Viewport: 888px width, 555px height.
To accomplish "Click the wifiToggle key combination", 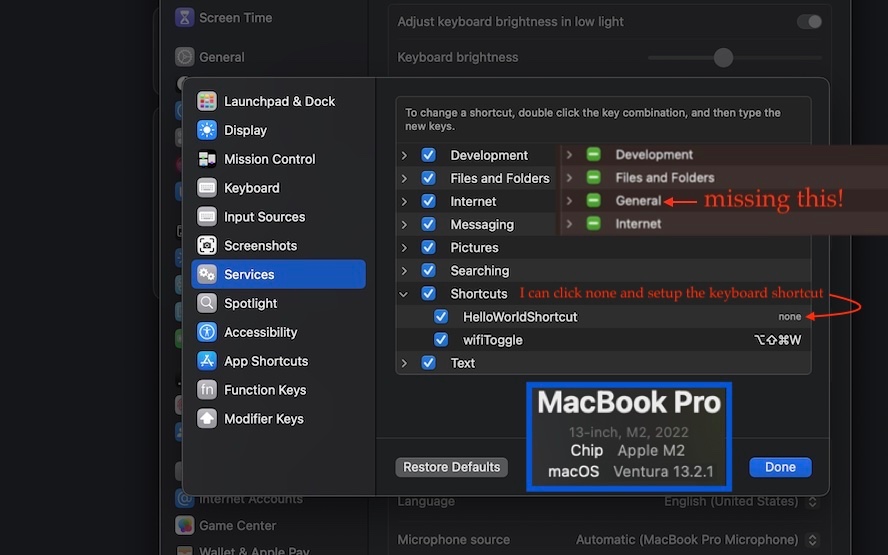I will tap(778, 340).
